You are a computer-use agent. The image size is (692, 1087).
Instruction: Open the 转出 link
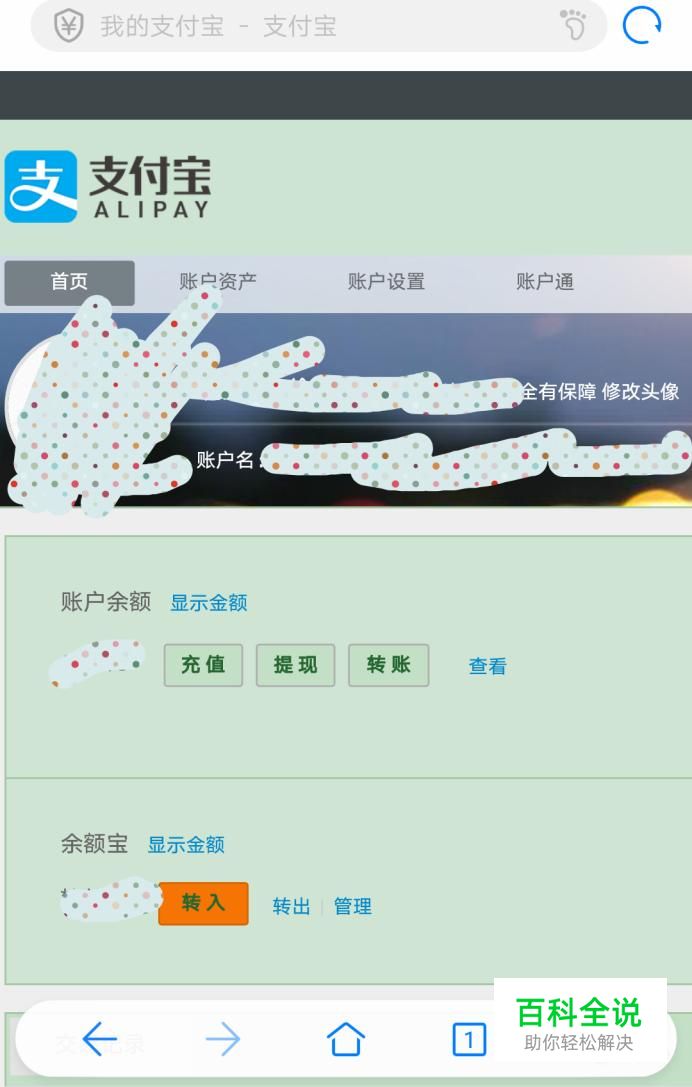291,906
